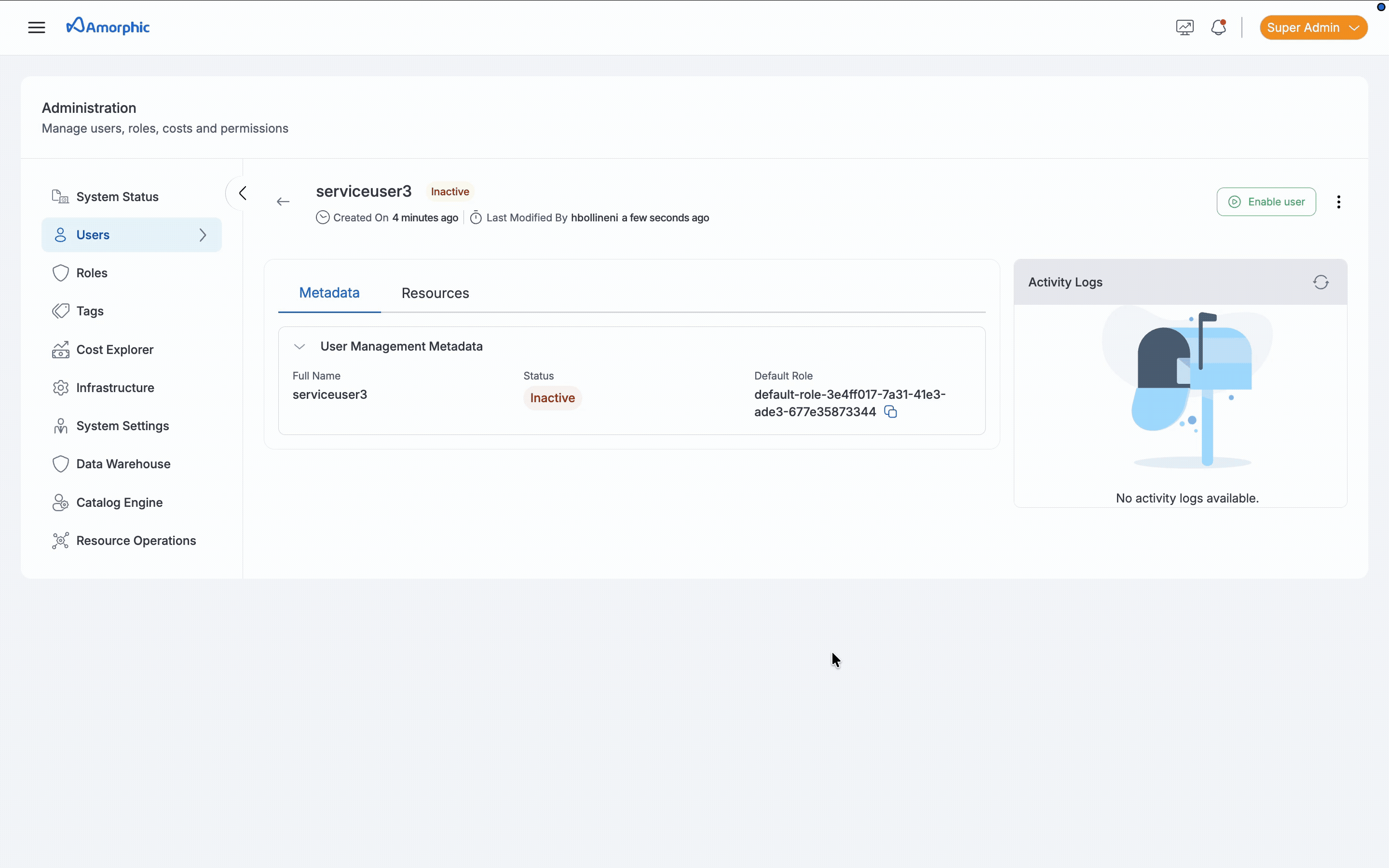Click the Amorphic logo
1389x868 pixels.
pos(108,27)
